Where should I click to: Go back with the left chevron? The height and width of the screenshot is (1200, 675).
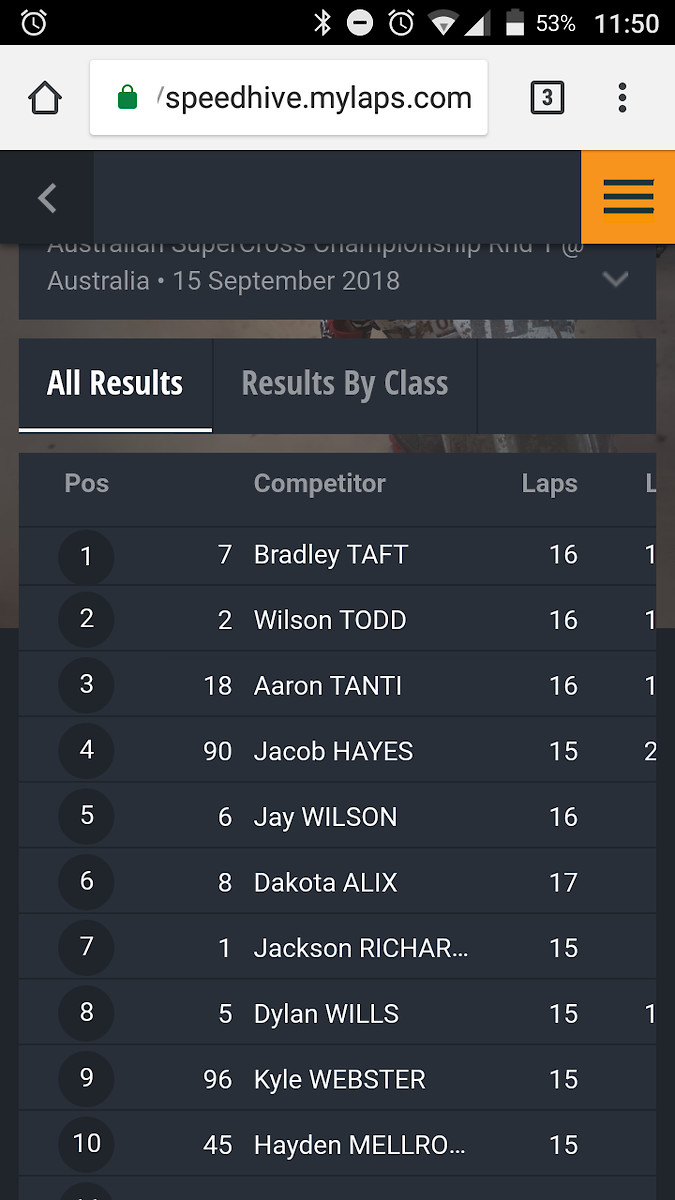click(47, 198)
